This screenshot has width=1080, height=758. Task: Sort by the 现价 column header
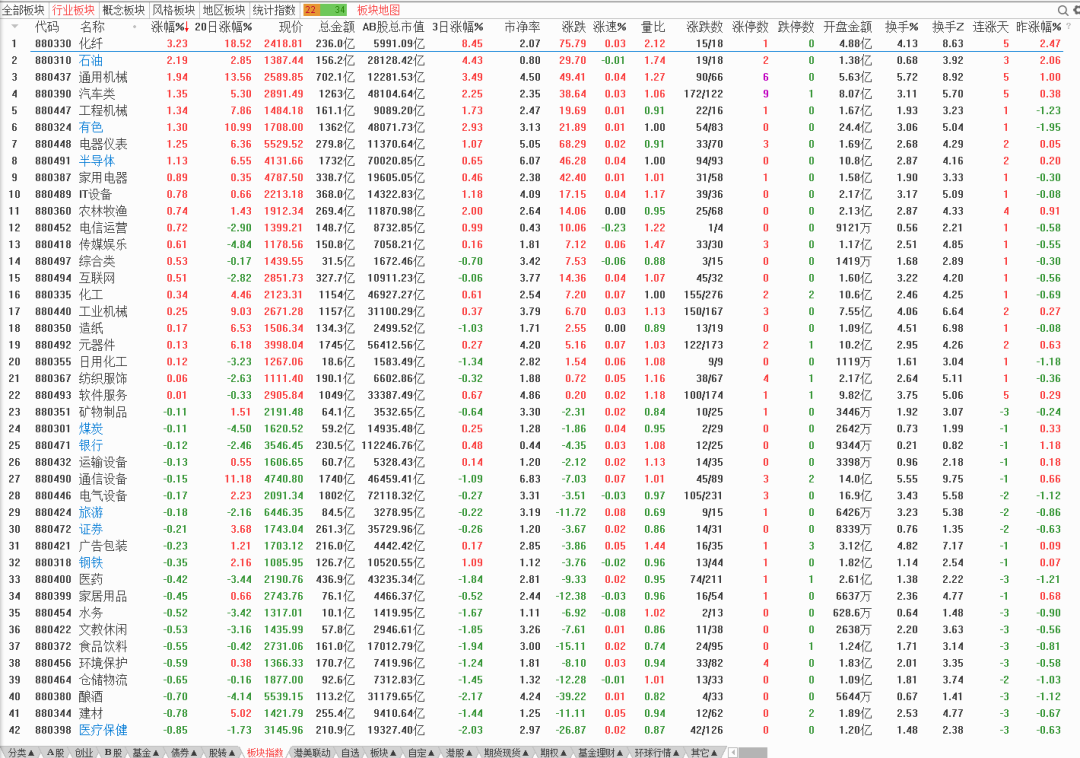(x=291, y=27)
